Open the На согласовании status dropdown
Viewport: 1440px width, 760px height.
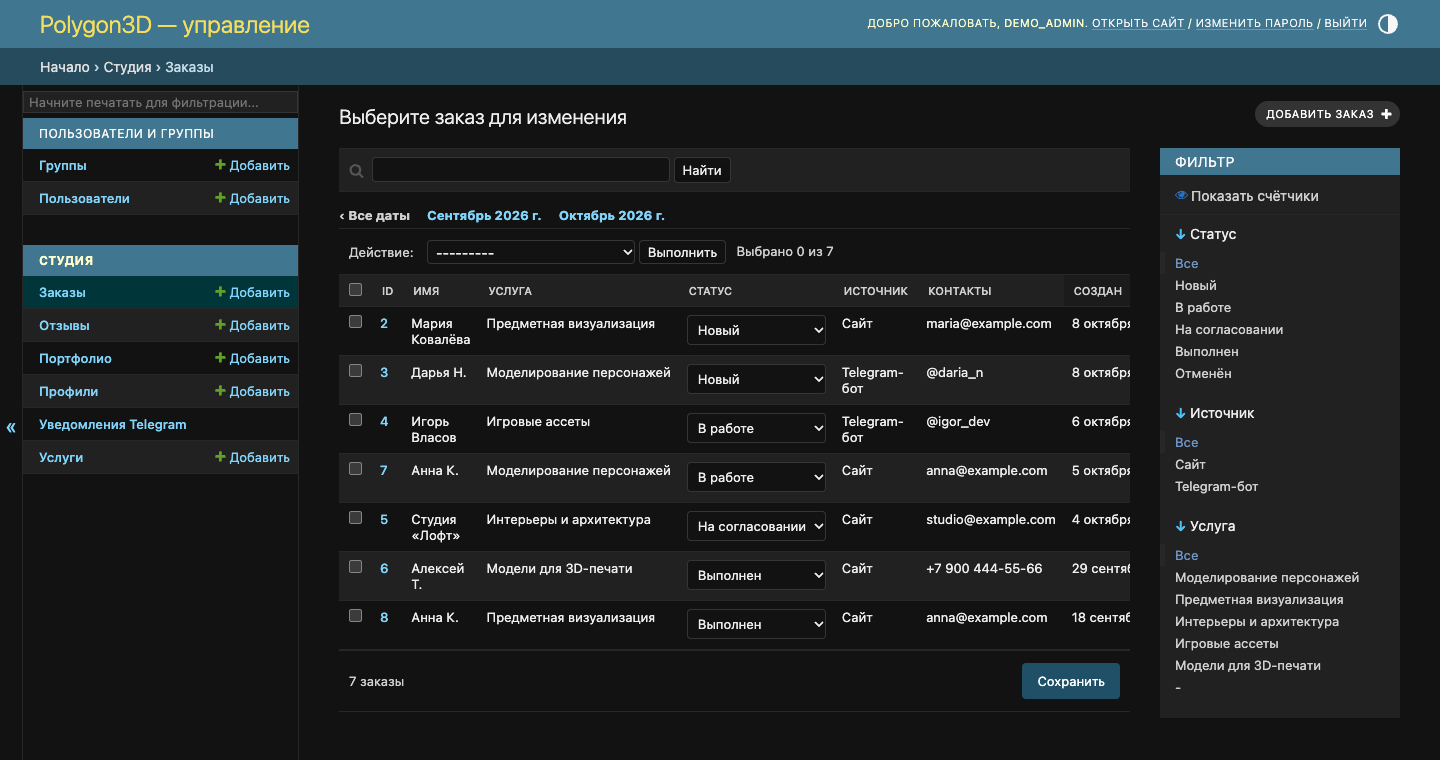[756, 526]
